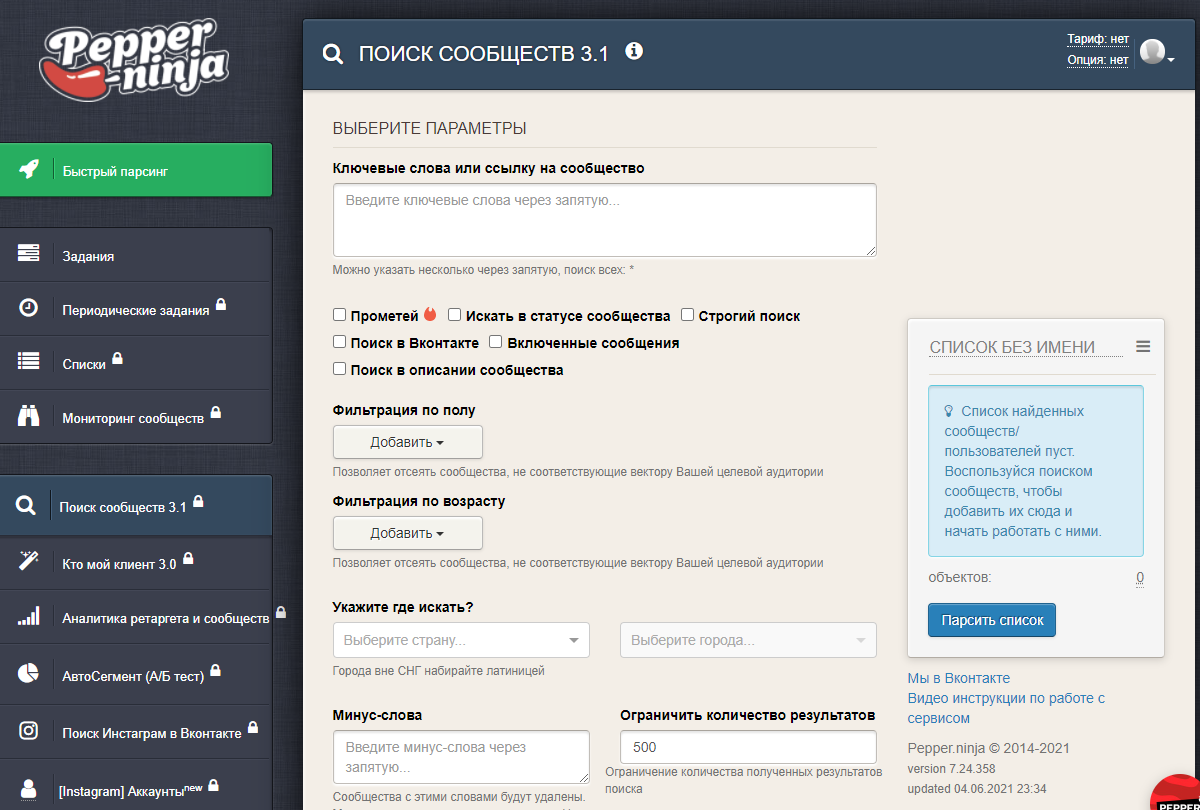This screenshot has height=810, width=1200.
Task: Enable Поиск в Вконтакте checkbox
Action: 340,342
